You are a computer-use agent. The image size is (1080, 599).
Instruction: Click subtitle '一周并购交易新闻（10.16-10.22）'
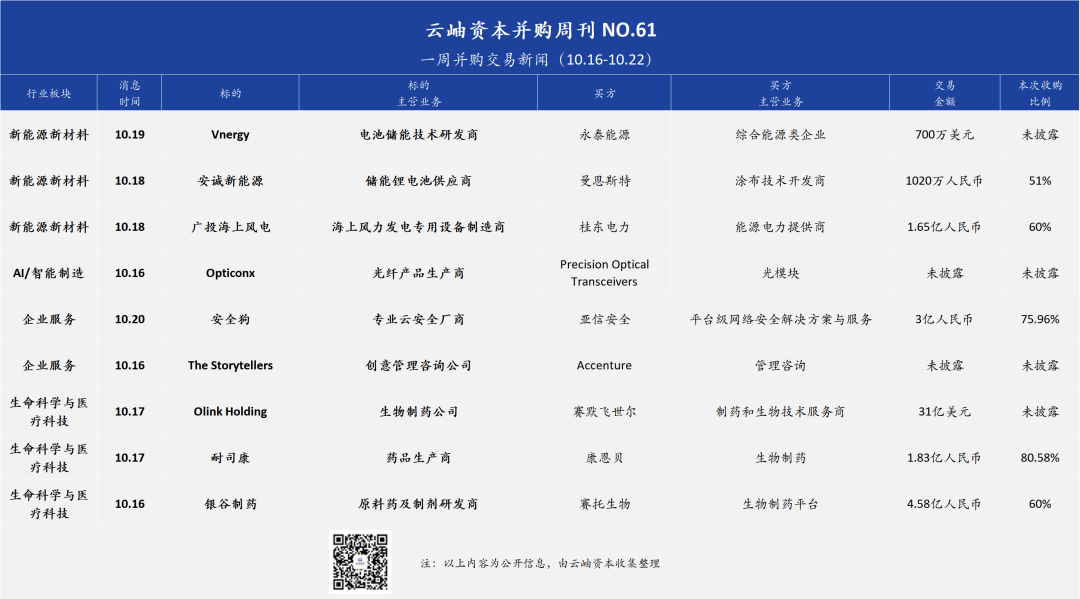[537, 60]
